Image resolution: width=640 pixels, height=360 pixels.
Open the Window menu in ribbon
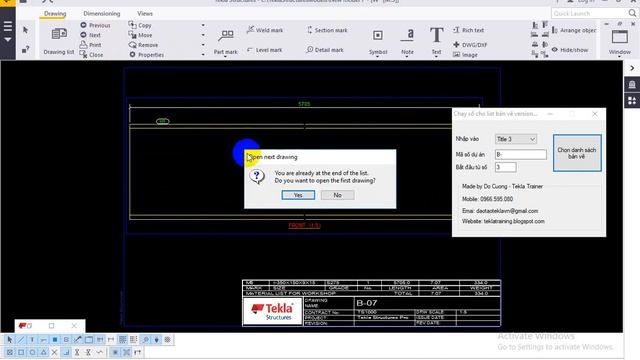620,42
